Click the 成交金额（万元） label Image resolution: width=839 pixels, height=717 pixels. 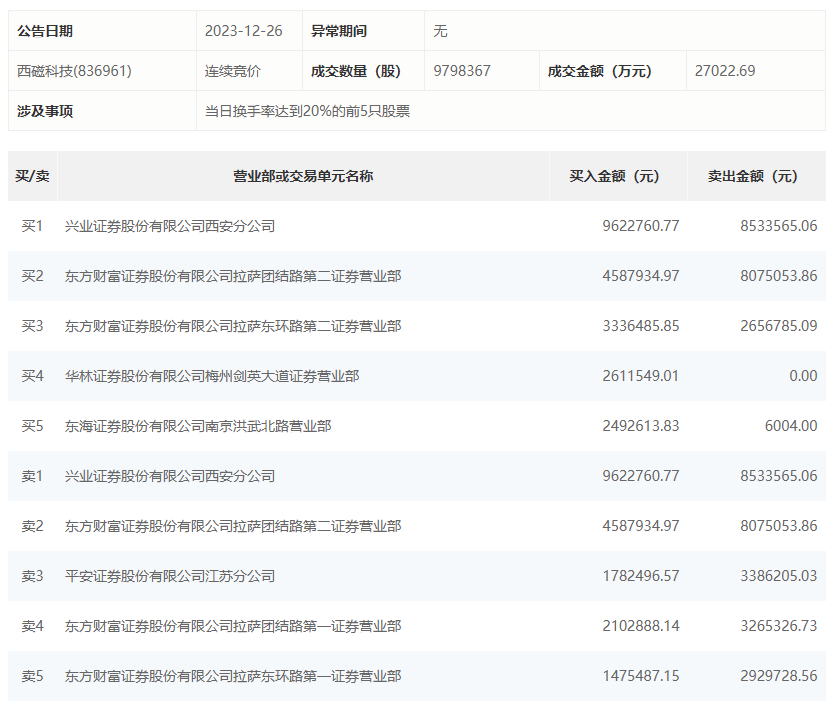[x=600, y=71]
